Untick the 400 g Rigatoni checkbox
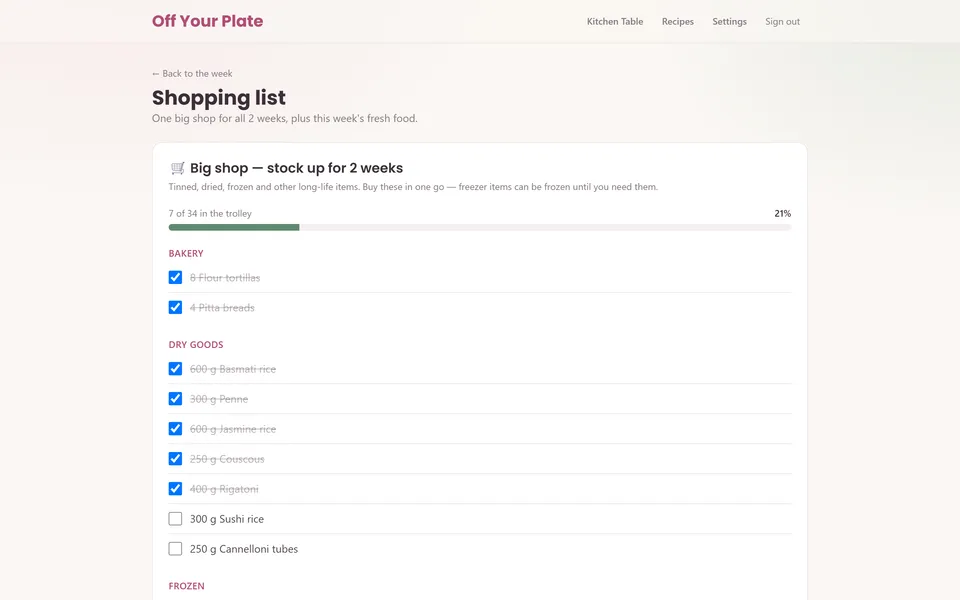Image resolution: width=960 pixels, height=600 pixels. 175,489
